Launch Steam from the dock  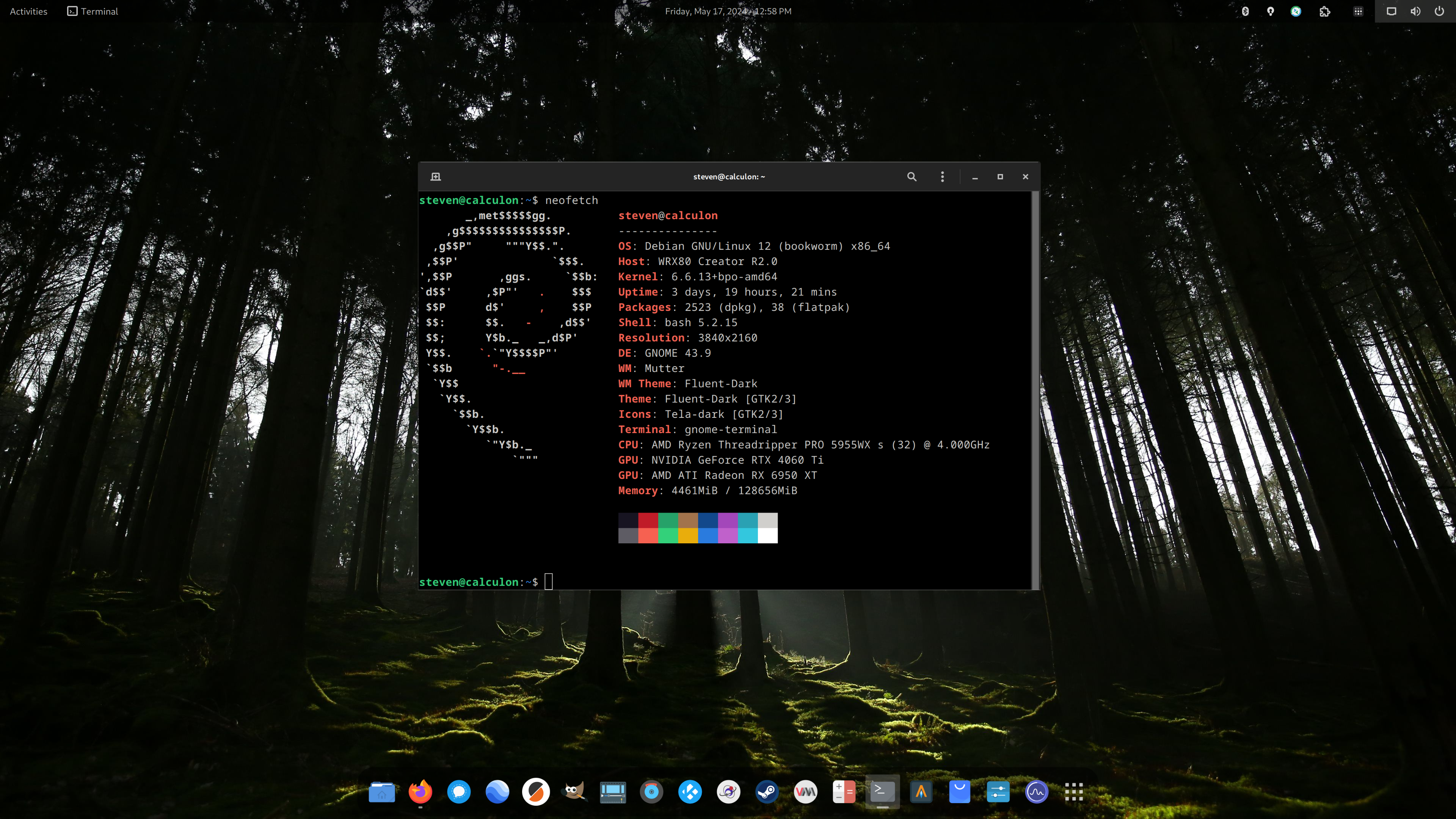[767, 792]
